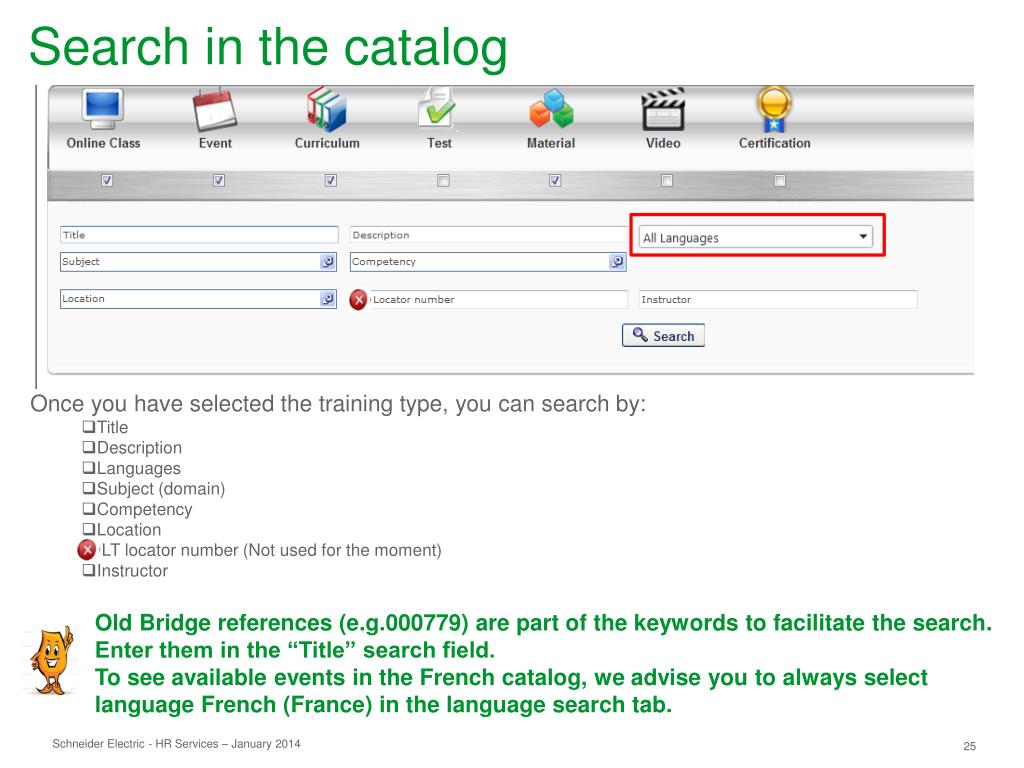Open the Subject field lookup icon
The height and width of the screenshot is (768, 1024).
327,262
